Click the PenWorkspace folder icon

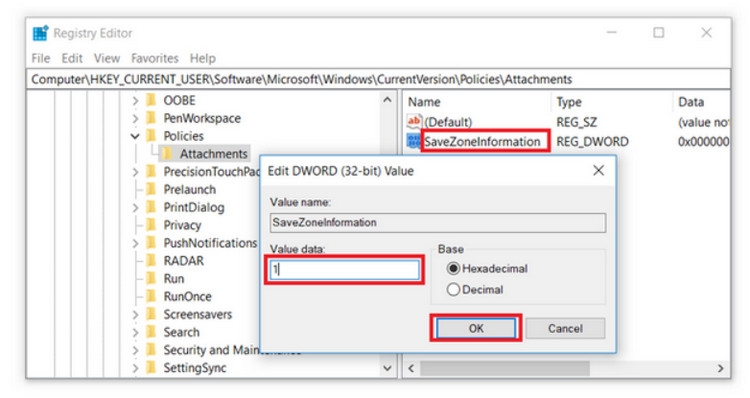(x=151, y=118)
